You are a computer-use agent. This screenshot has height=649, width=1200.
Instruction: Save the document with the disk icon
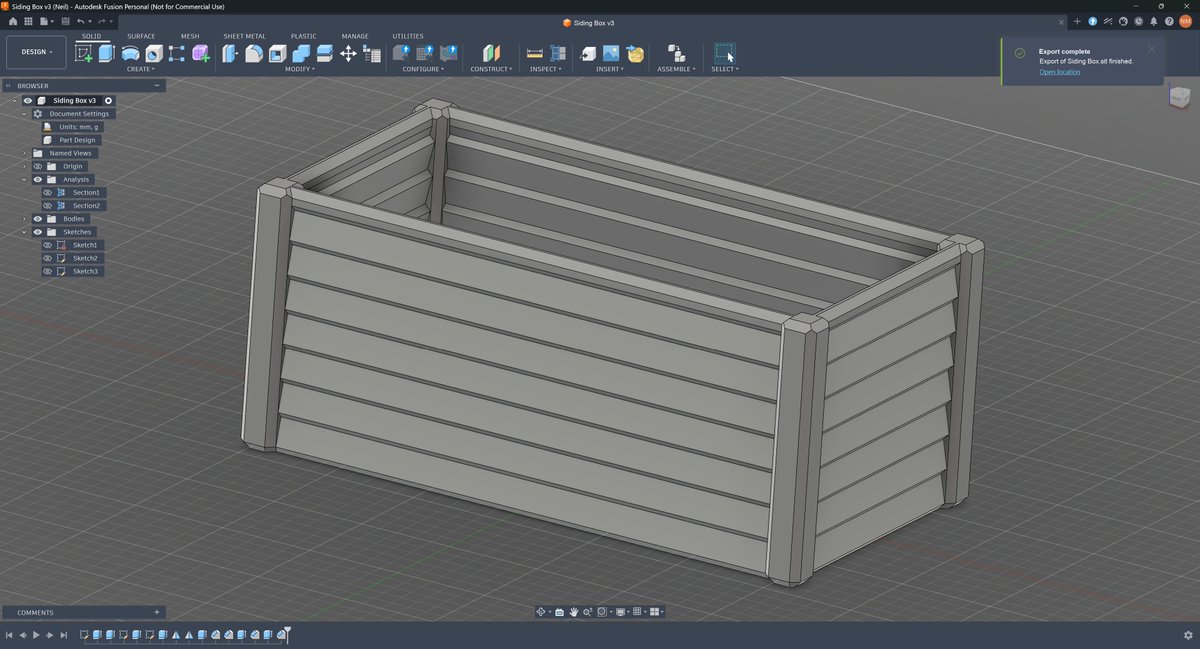tap(65, 21)
